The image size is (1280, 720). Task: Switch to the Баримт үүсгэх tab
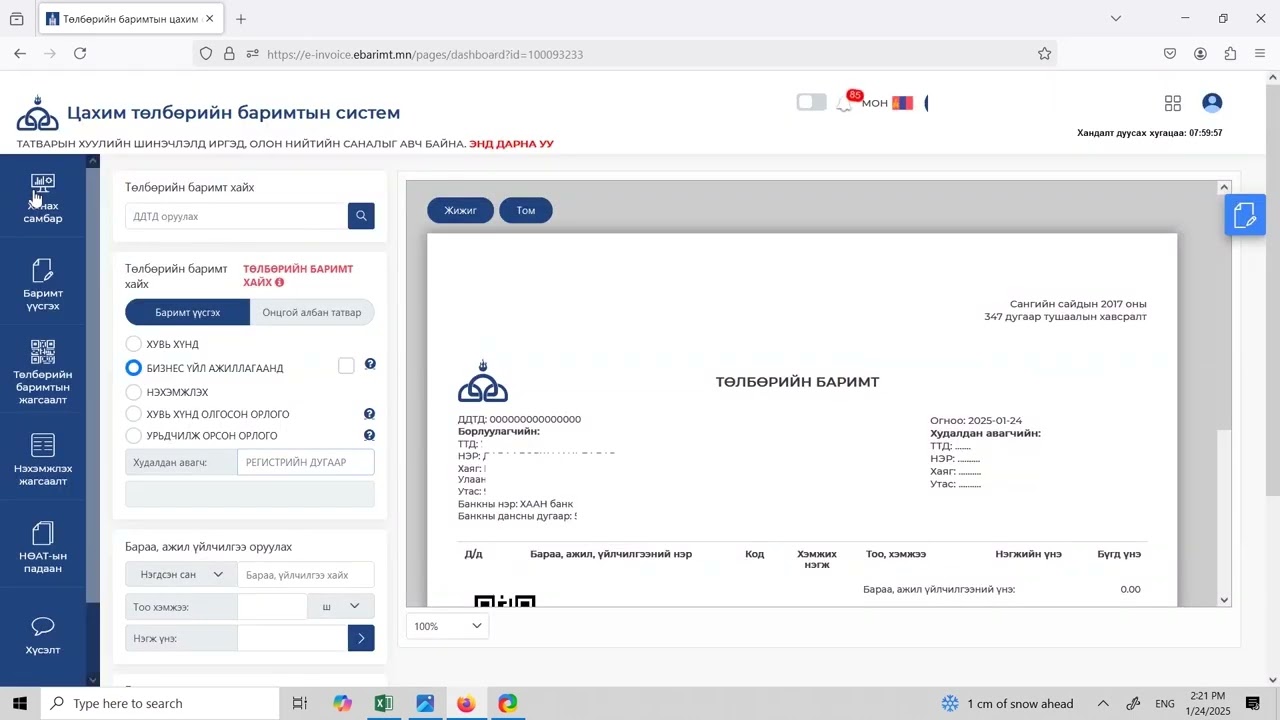point(187,312)
